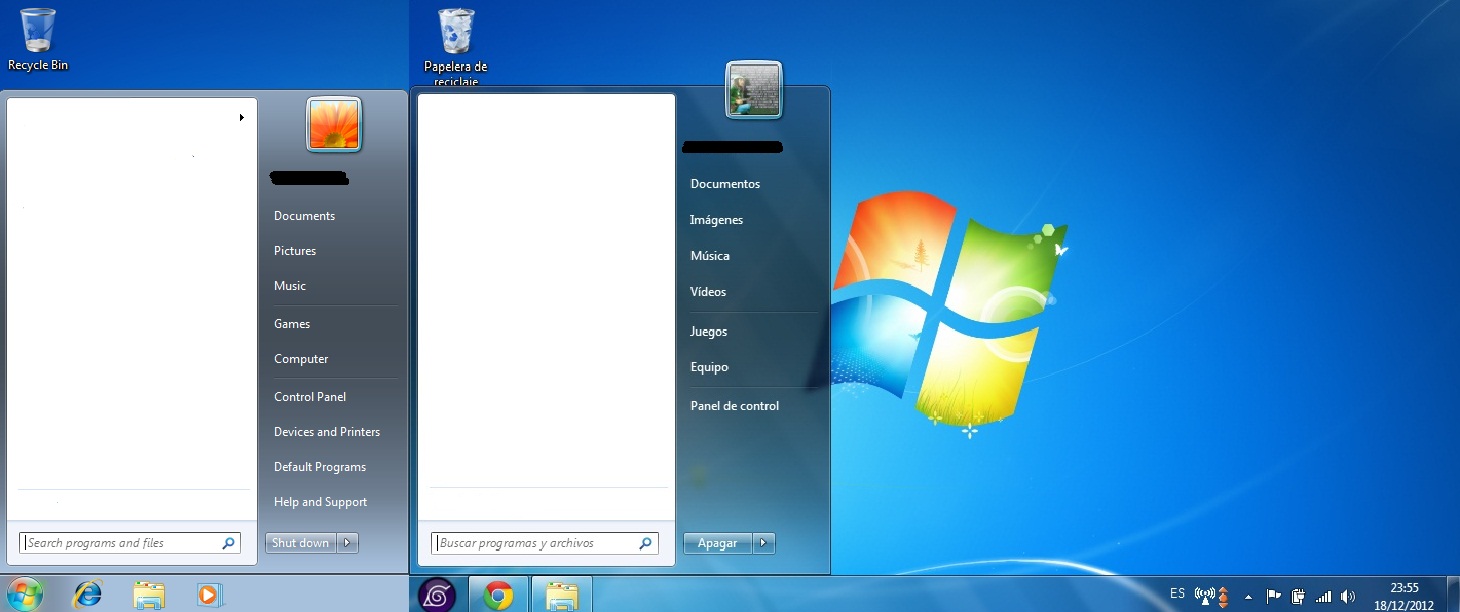
Task: Open Explorer folder icon next to Chrome
Action: [561, 595]
